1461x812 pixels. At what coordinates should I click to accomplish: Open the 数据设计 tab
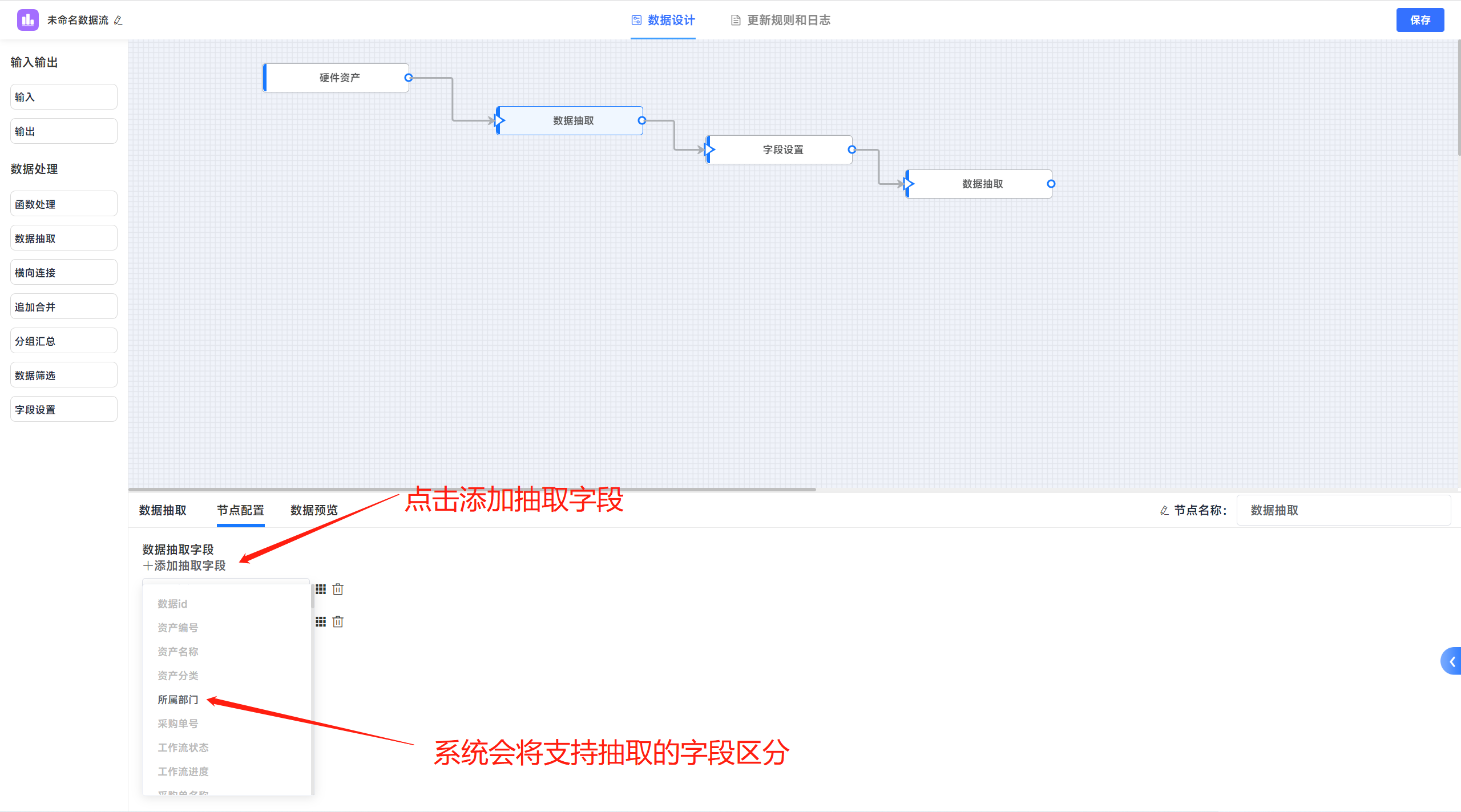(663, 21)
